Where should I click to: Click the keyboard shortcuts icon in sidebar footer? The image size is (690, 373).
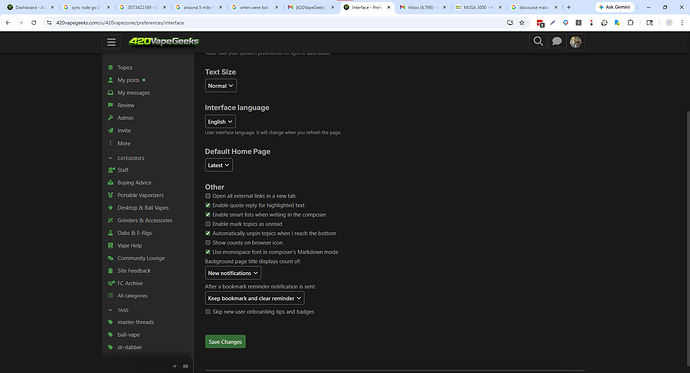[186, 366]
